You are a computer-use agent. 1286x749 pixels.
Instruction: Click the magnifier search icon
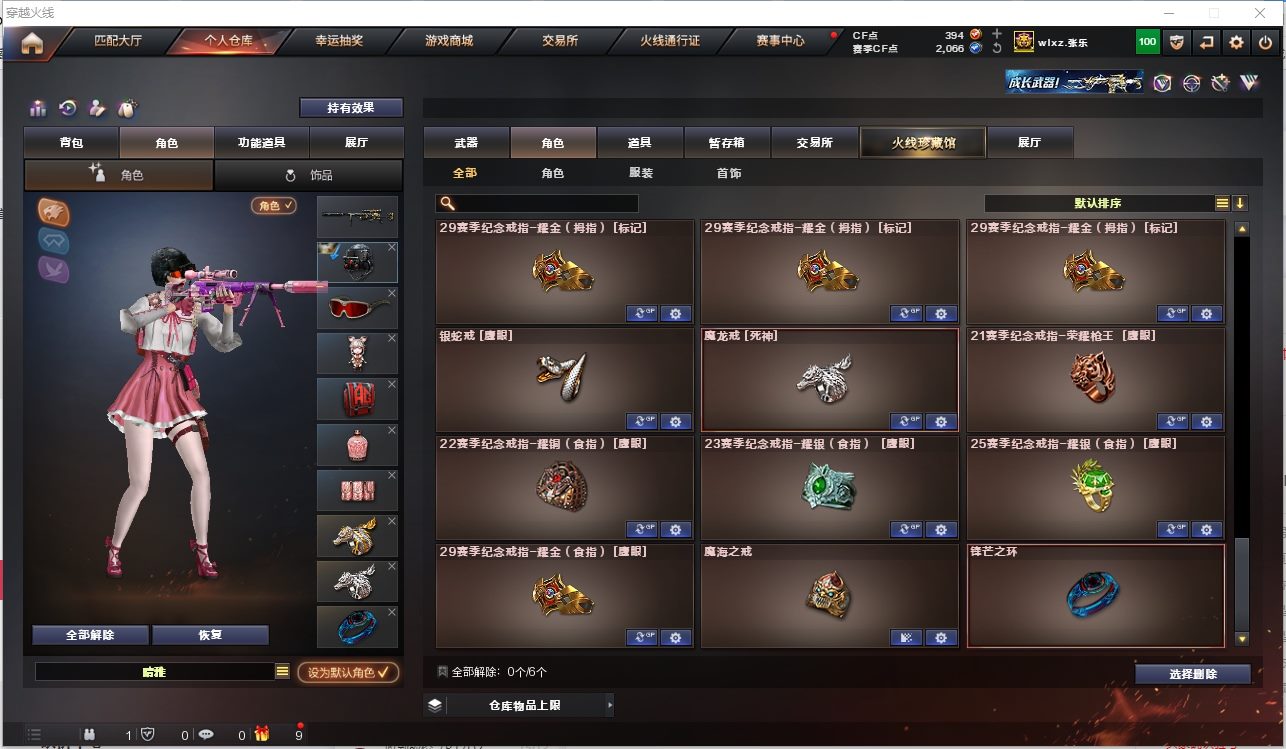point(448,203)
